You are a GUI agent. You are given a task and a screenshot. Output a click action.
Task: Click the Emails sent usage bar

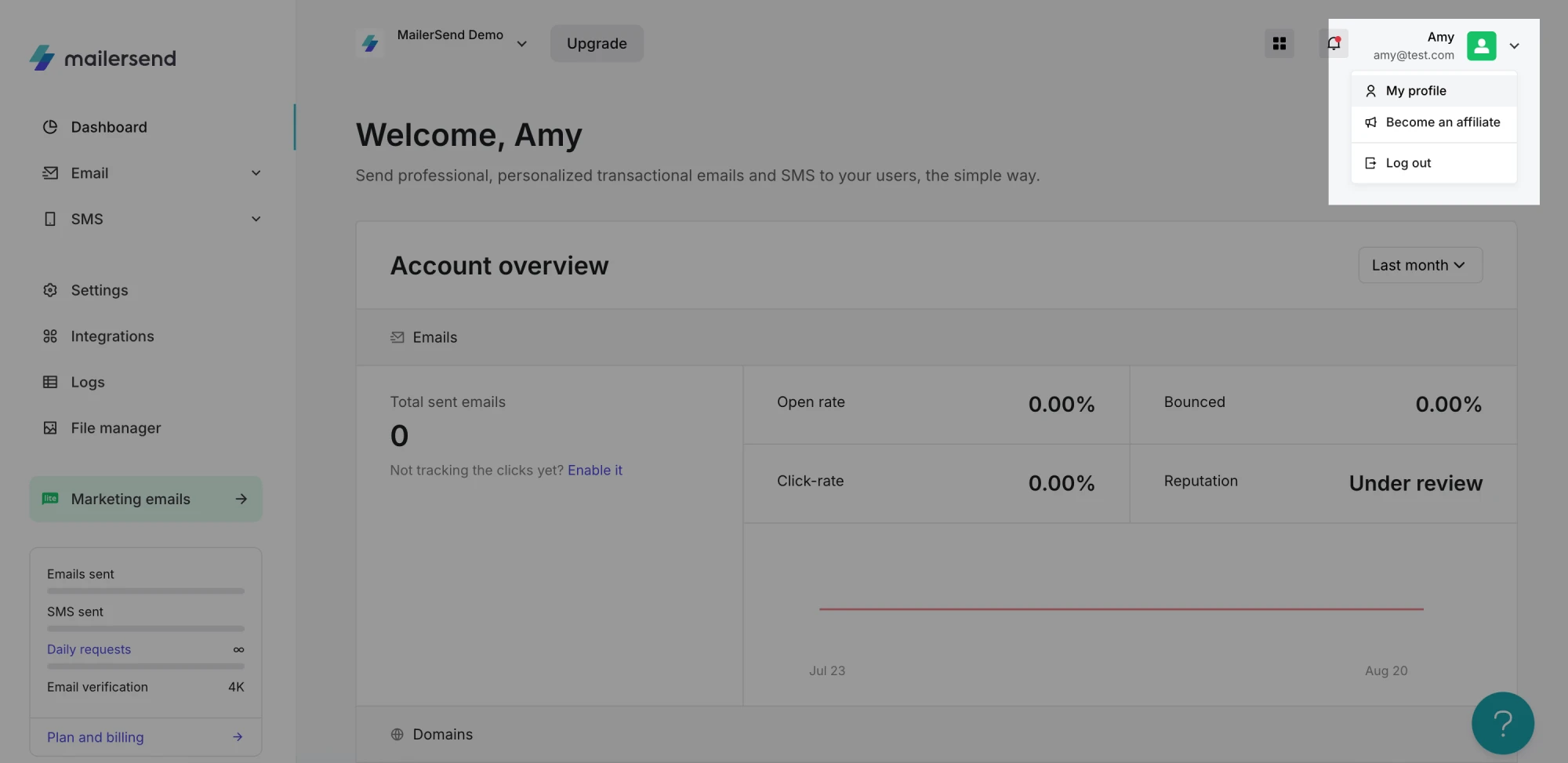(x=146, y=590)
